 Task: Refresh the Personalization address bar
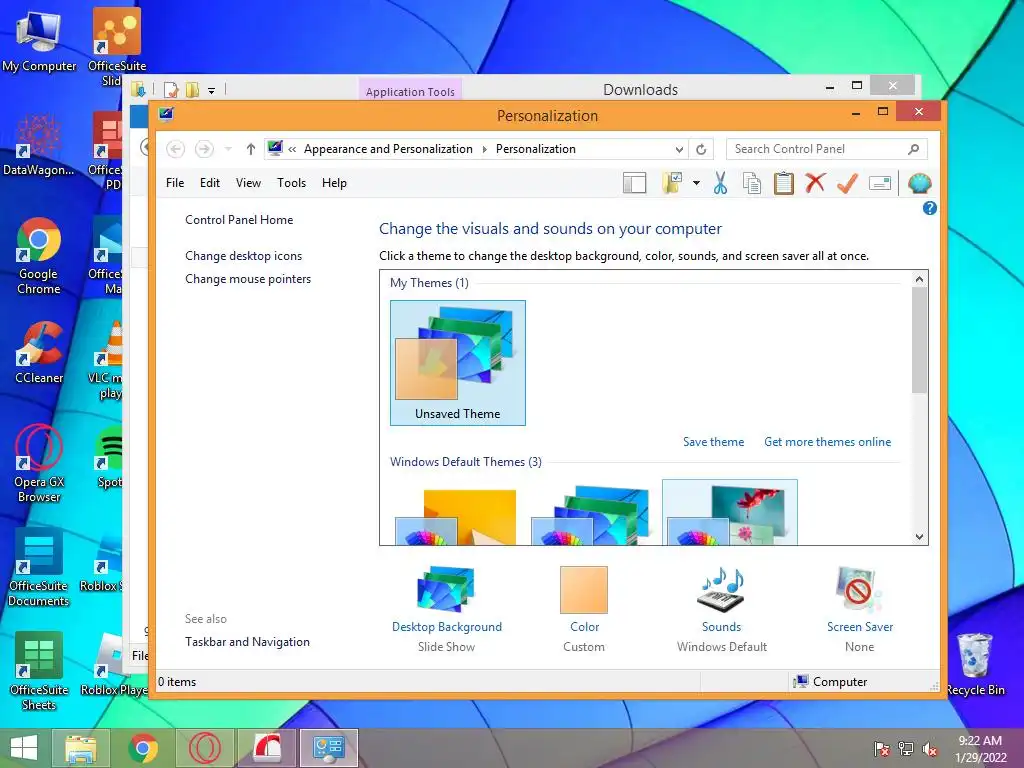701,149
